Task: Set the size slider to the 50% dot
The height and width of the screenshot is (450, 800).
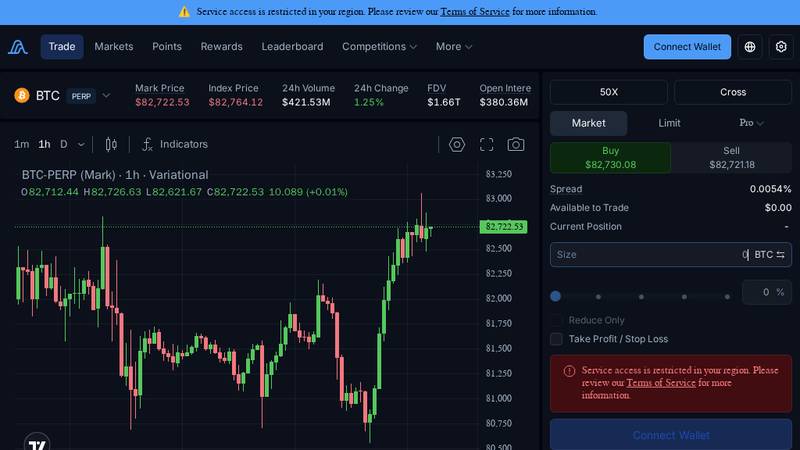Action: (641, 296)
